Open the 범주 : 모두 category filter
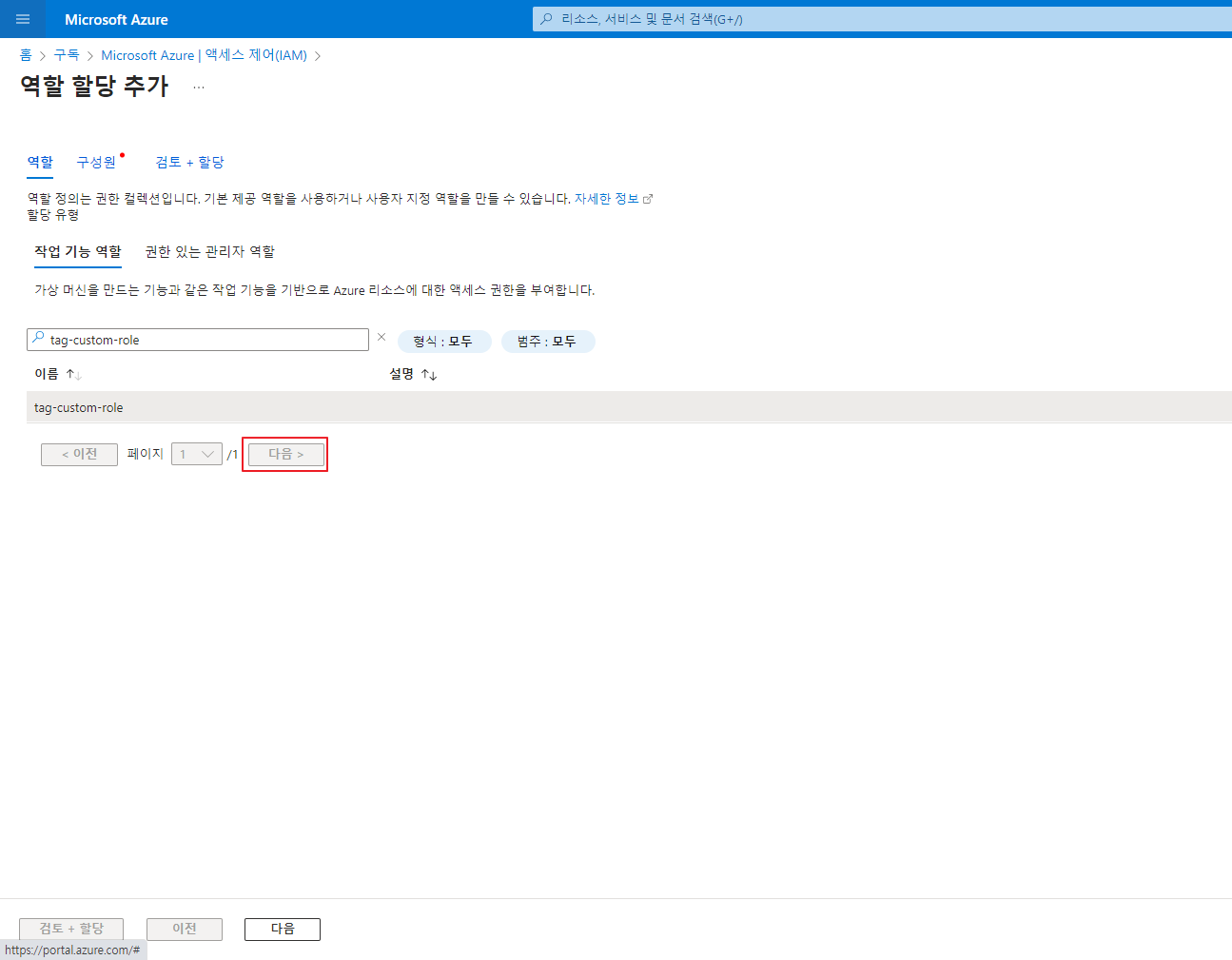Viewport: 1232px width, 960px height. 547,342
